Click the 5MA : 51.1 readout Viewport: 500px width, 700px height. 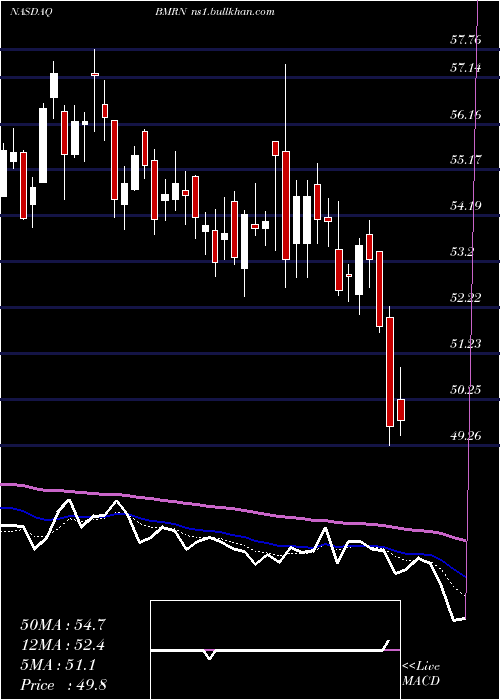tap(58, 665)
